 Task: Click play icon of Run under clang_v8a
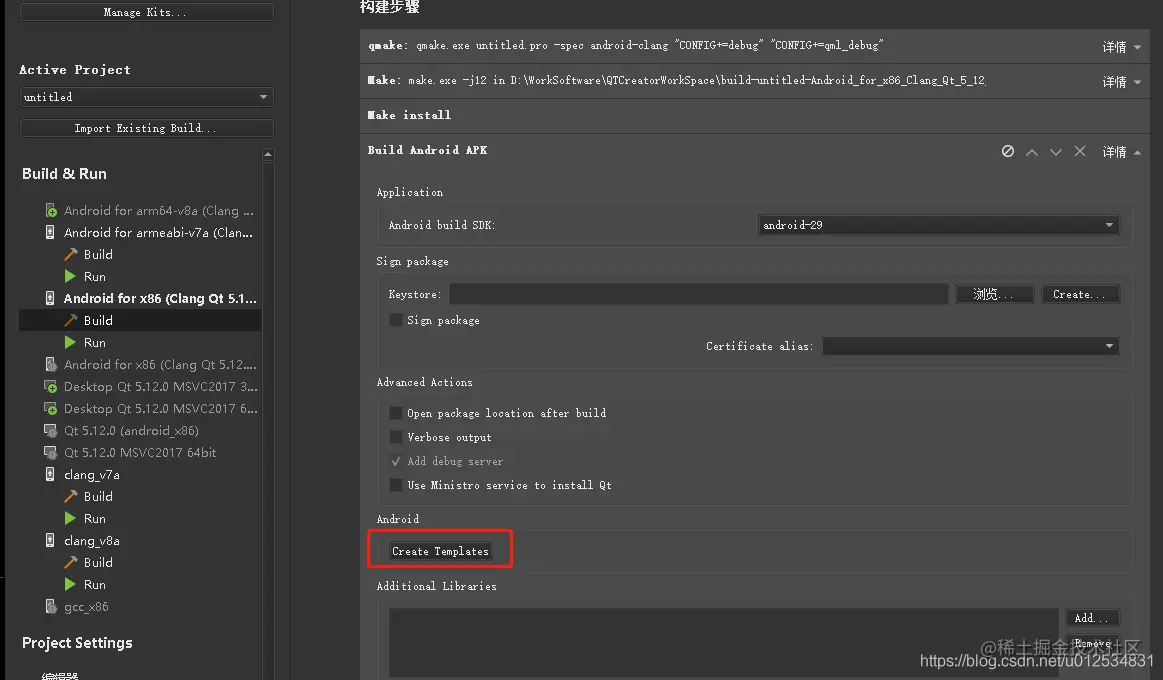tap(70, 584)
